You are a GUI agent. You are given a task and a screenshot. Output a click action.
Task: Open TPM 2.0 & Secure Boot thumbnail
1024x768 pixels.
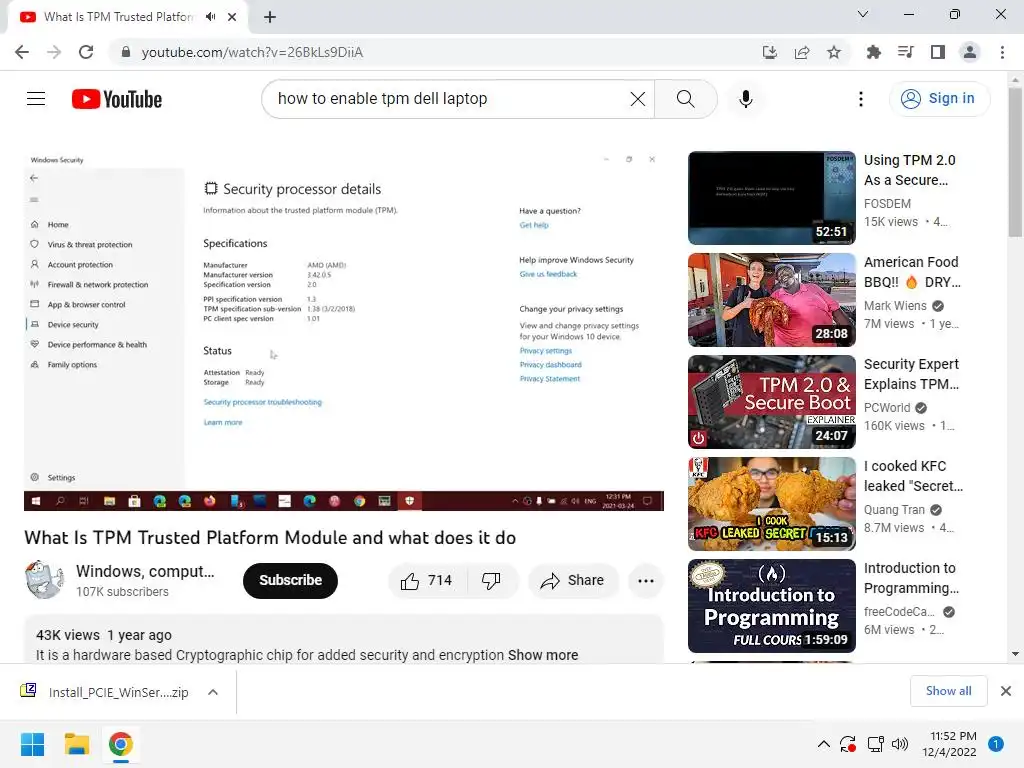tap(772, 402)
